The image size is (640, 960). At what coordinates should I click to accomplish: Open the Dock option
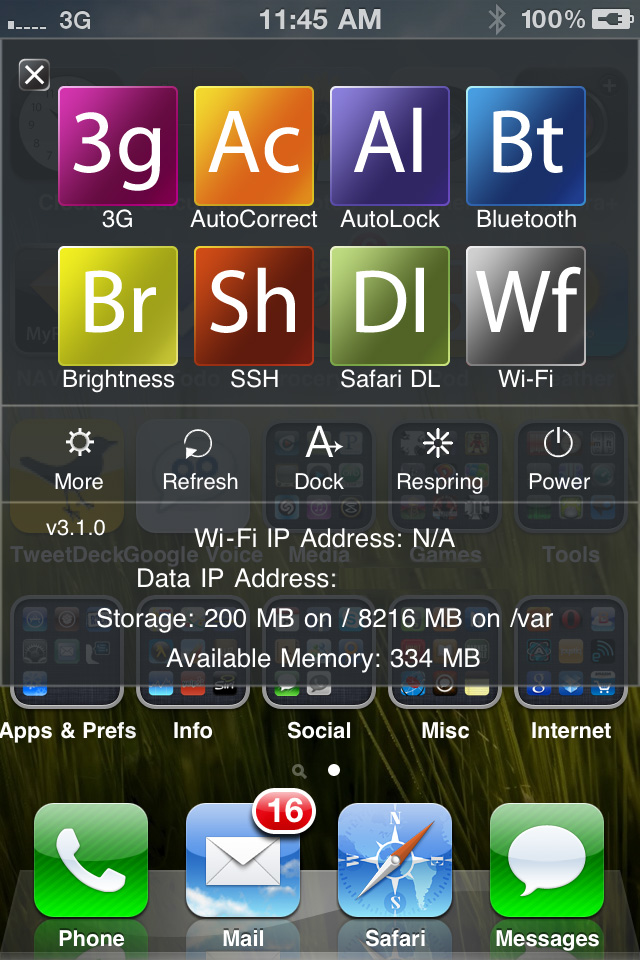pos(320,460)
